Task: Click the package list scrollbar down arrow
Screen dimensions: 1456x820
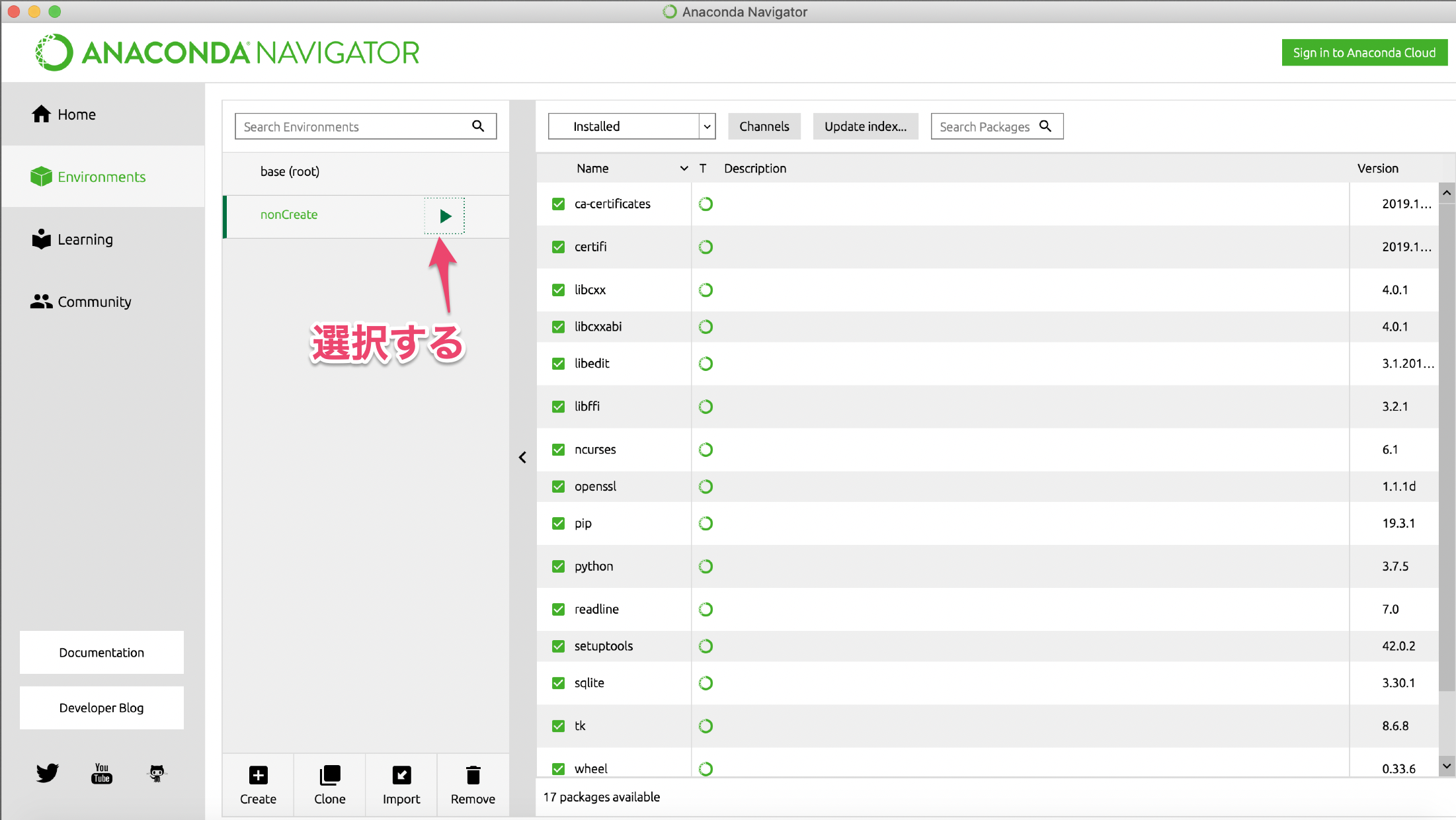Action: (1447, 766)
